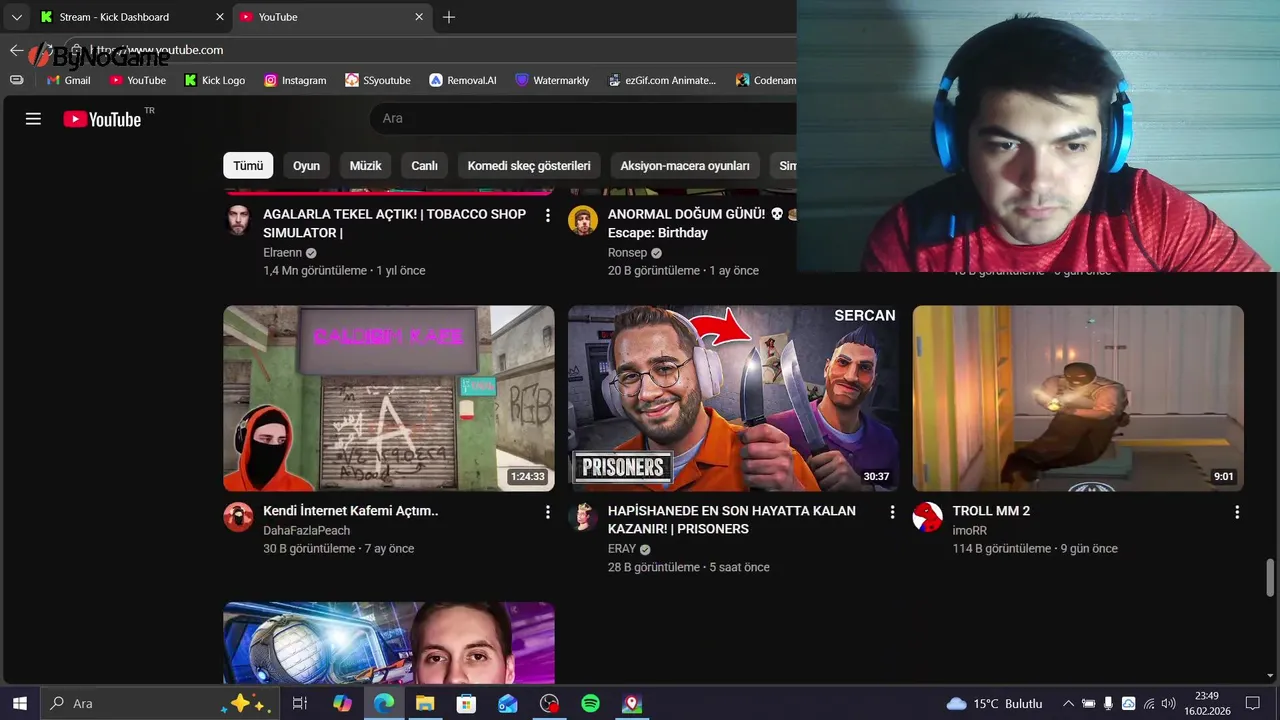1280x720 pixels.
Task: Open the volume icon in system tray
Action: [x=1168, y=704]
